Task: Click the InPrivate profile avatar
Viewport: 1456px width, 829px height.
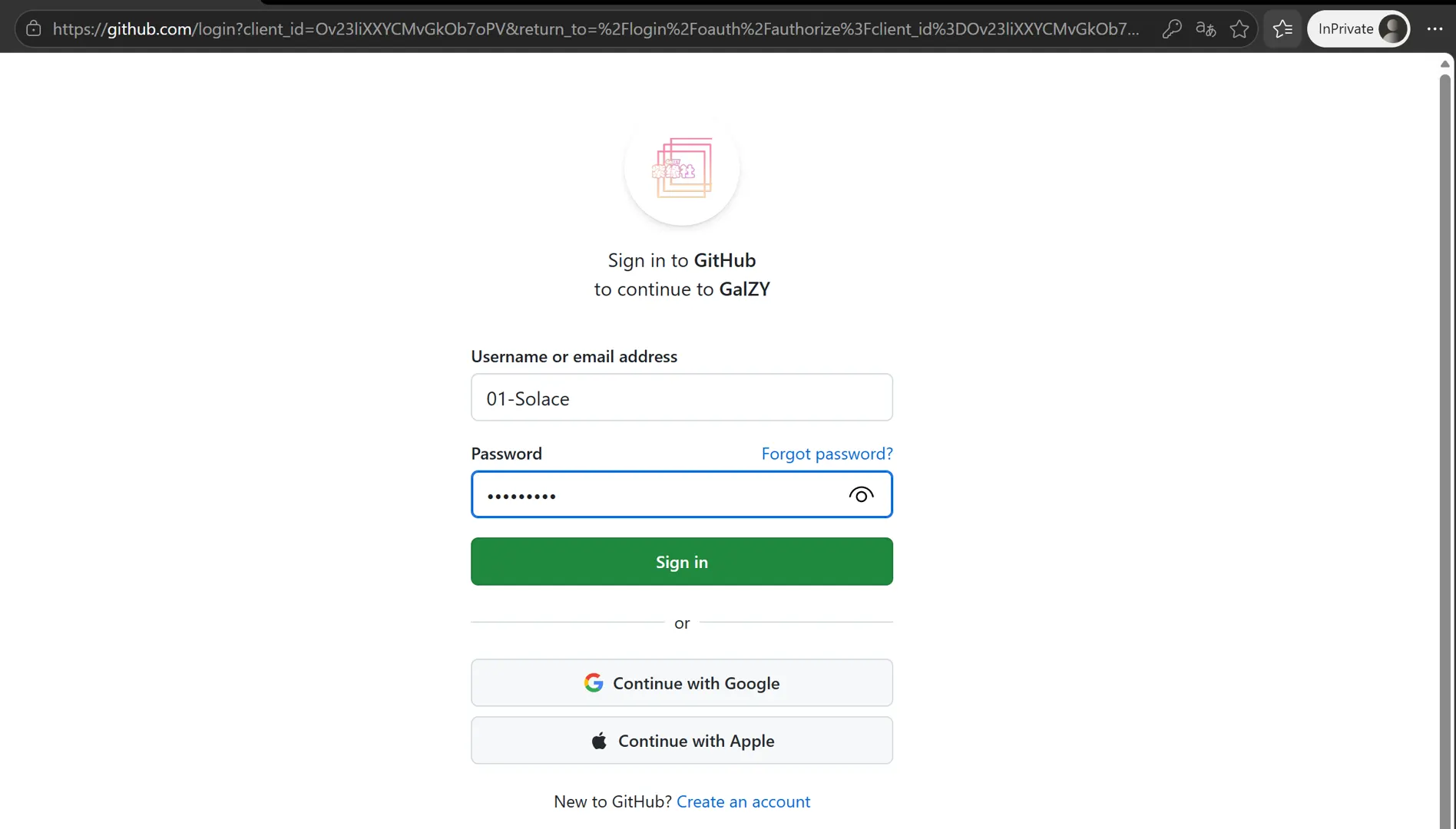Action: pos(1392,28)
